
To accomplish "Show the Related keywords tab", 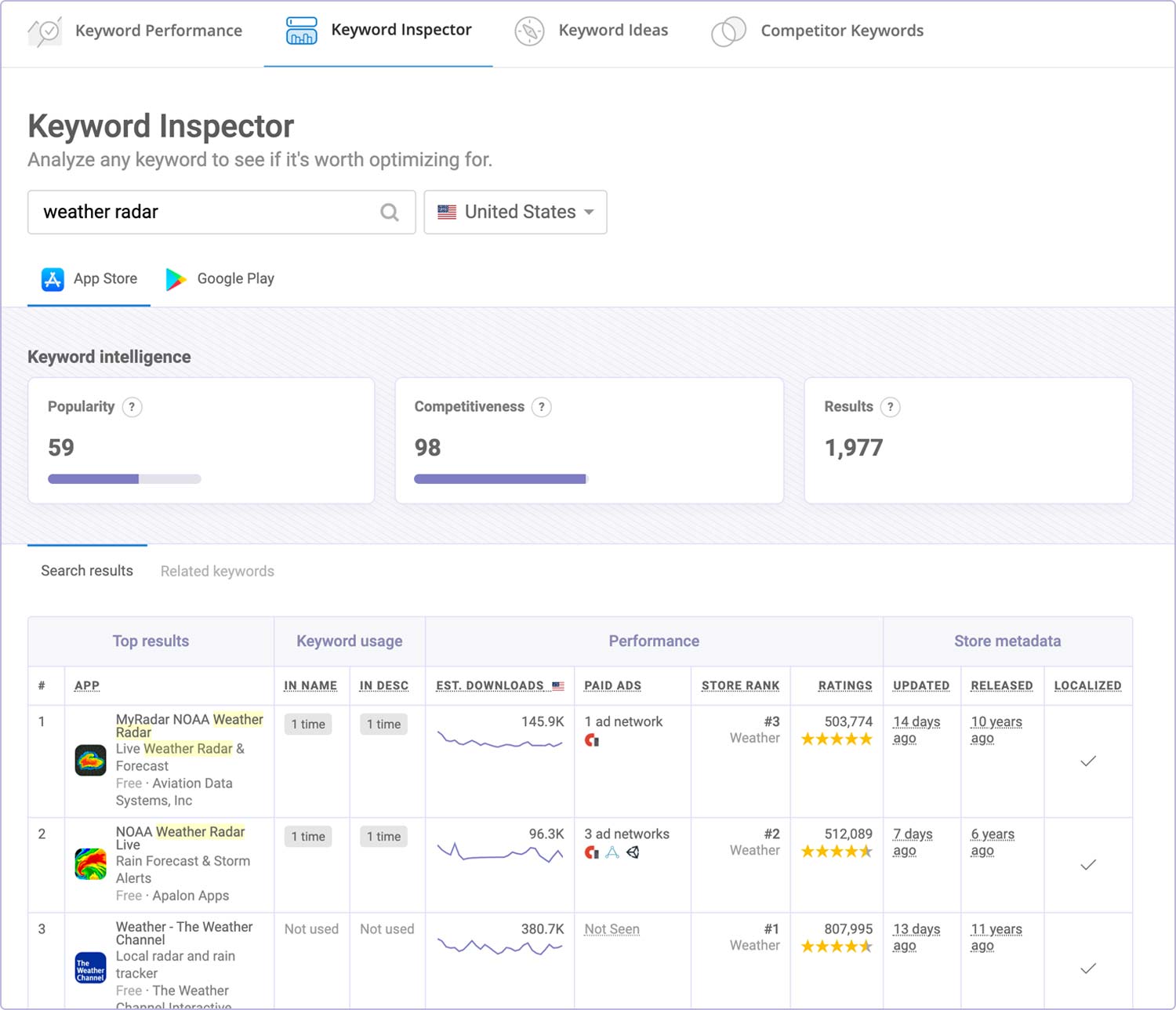I will coord(217,572).
